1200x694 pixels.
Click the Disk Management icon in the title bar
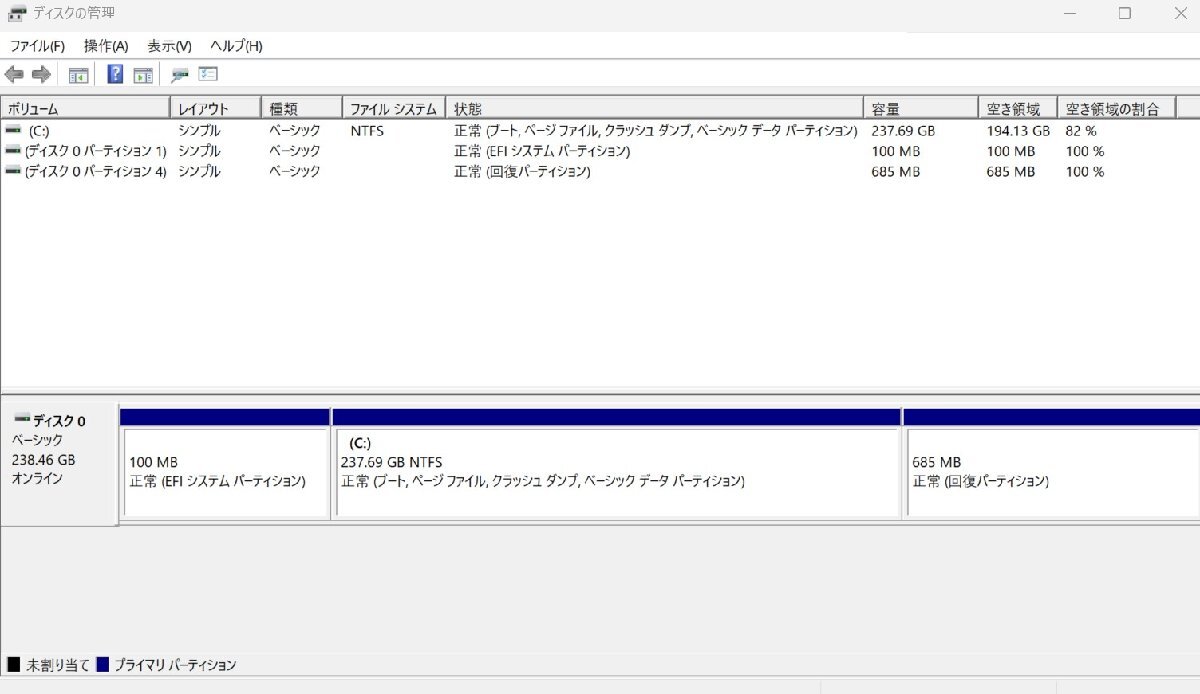click(12, 13)
